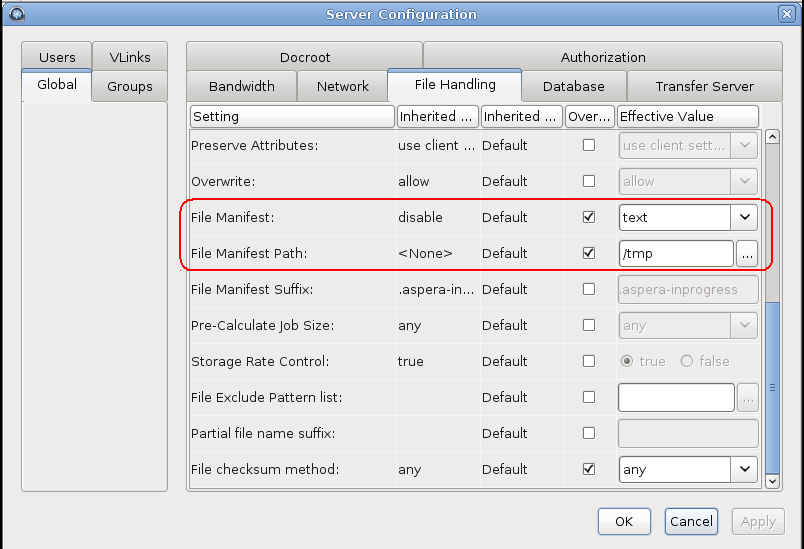Check the Pre-Calculate Job Size override box
The height and width of the screenshot is (549, 804).
coord(589,325)
